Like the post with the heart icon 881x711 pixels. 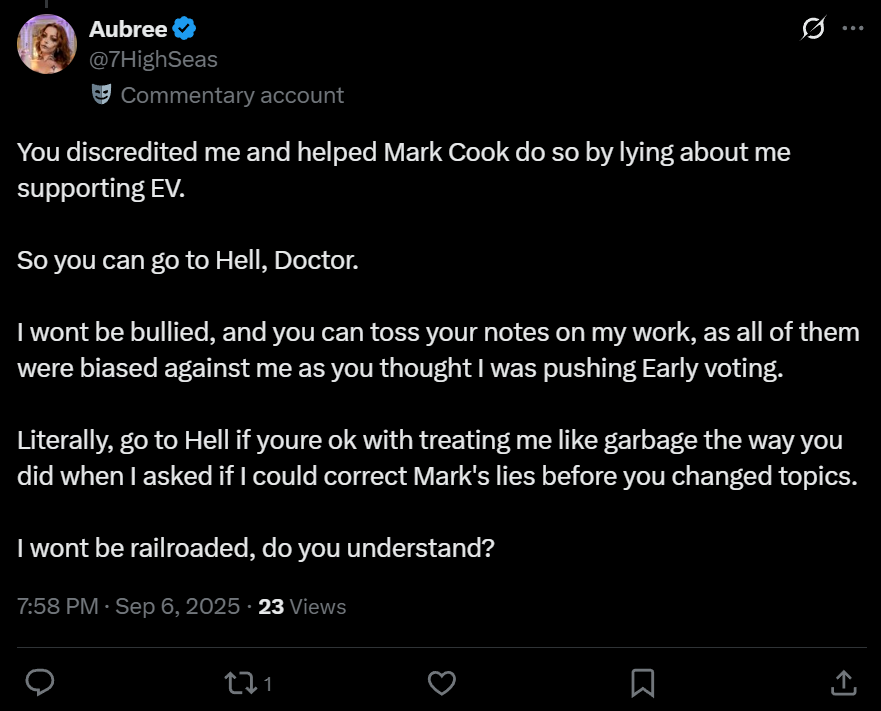pyautogui.click(x=441, y=682)
